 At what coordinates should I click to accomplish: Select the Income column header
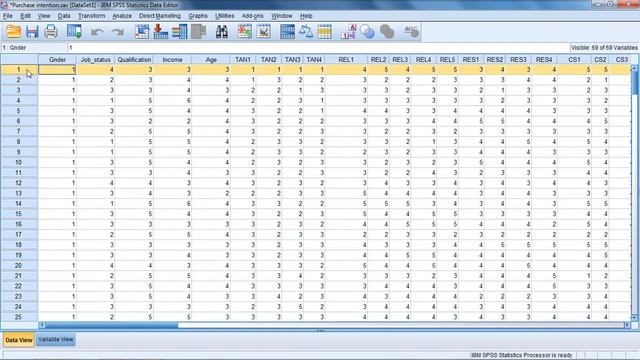coord(172,60)
